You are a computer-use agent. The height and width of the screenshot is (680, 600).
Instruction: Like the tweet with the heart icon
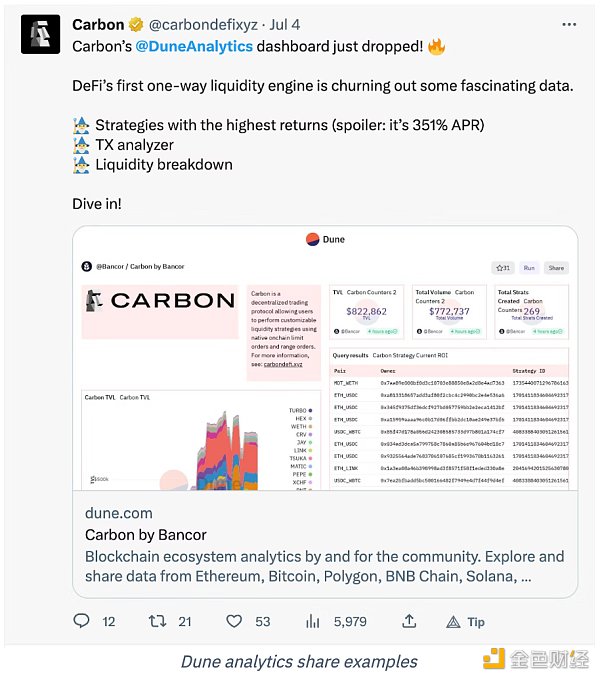[234, 621]
